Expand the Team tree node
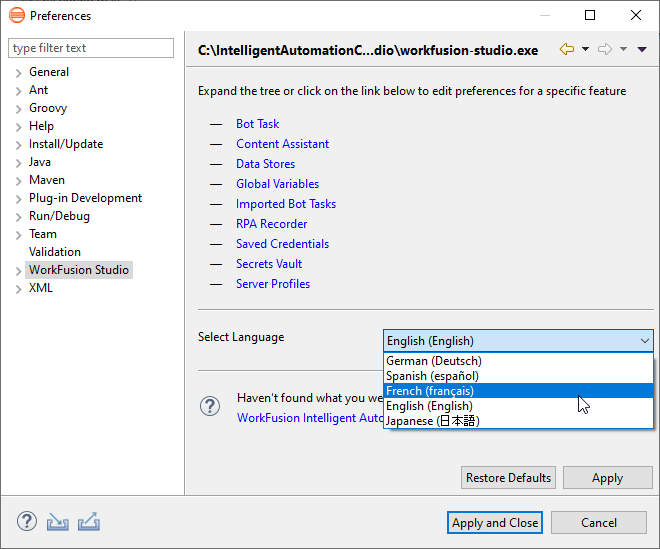This screenshot has width=660, height=549. pos(18,235)
